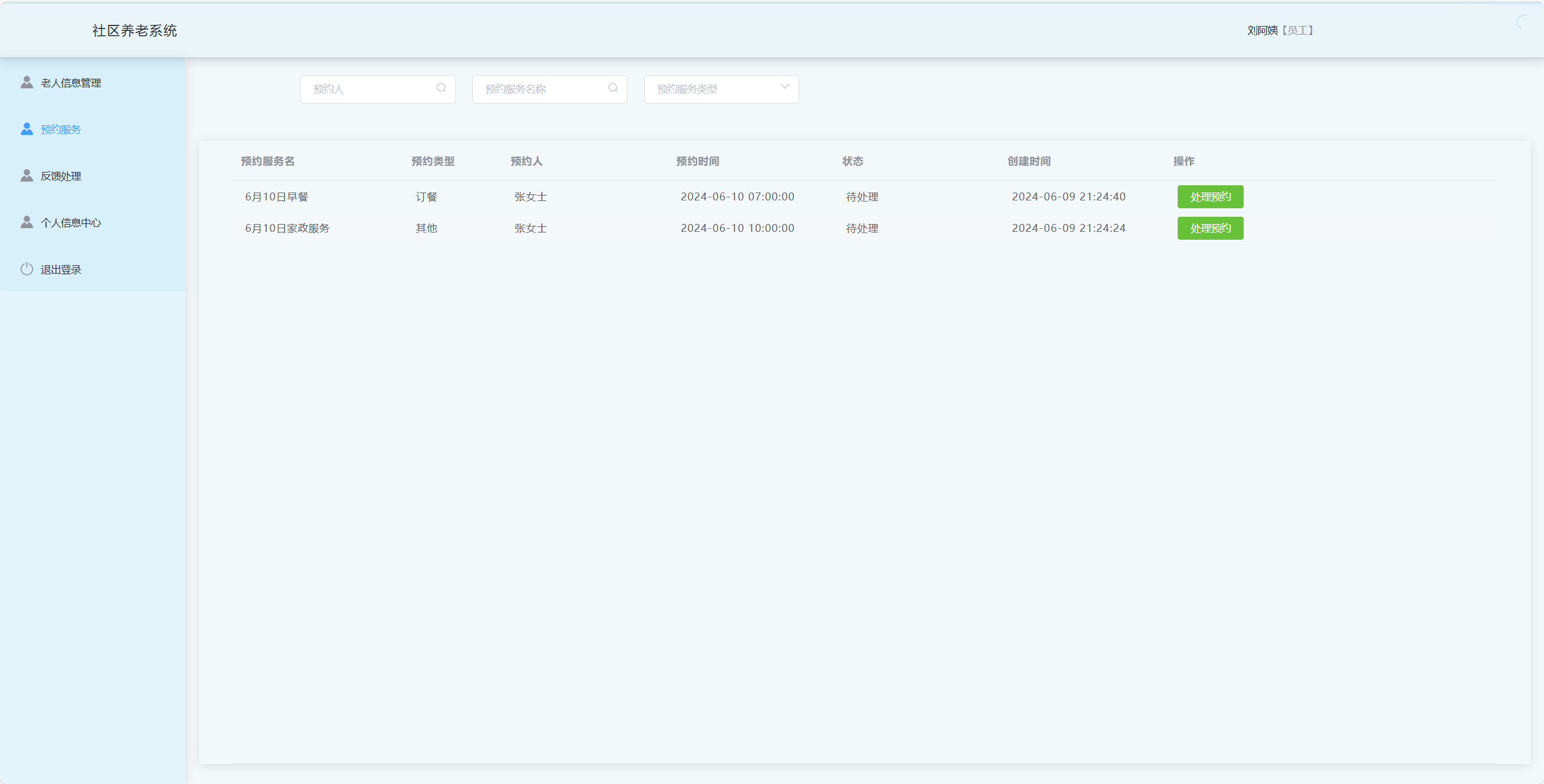The height and width of the screenshot is (784, 1544).
Task: Open the 预约服务类型 dropdown
Action: 721,89
